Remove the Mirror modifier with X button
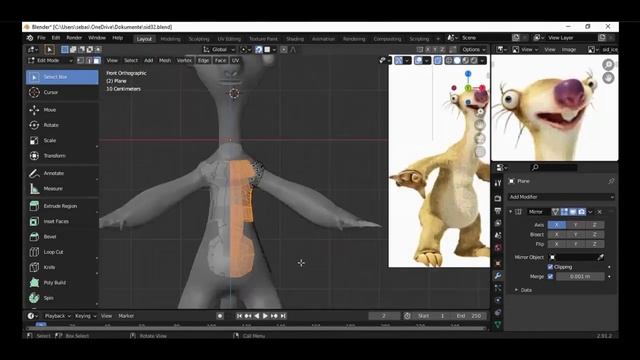 [x=600, y=212]
